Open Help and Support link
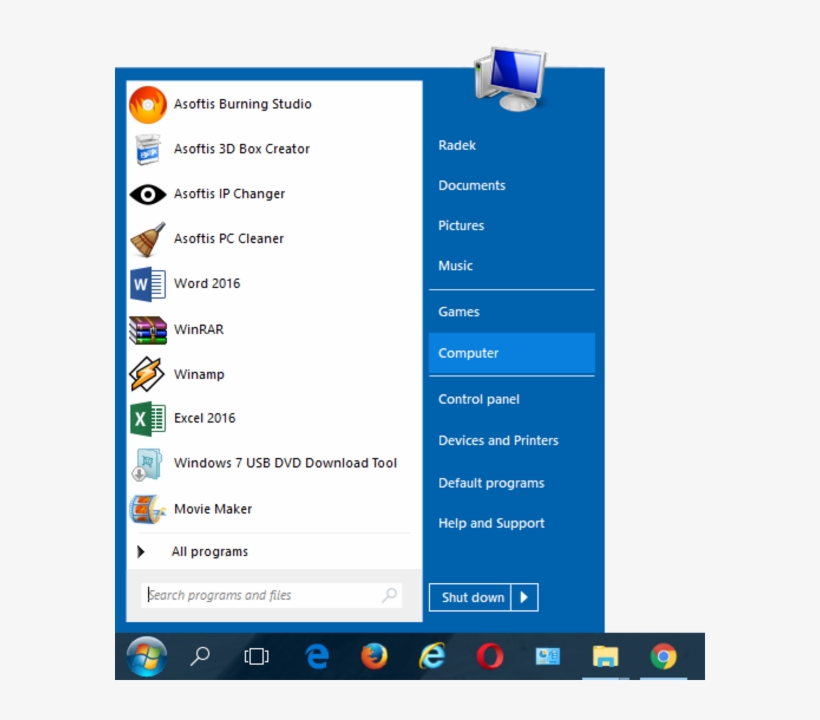The image size is (820, 720). pos(491,523)
